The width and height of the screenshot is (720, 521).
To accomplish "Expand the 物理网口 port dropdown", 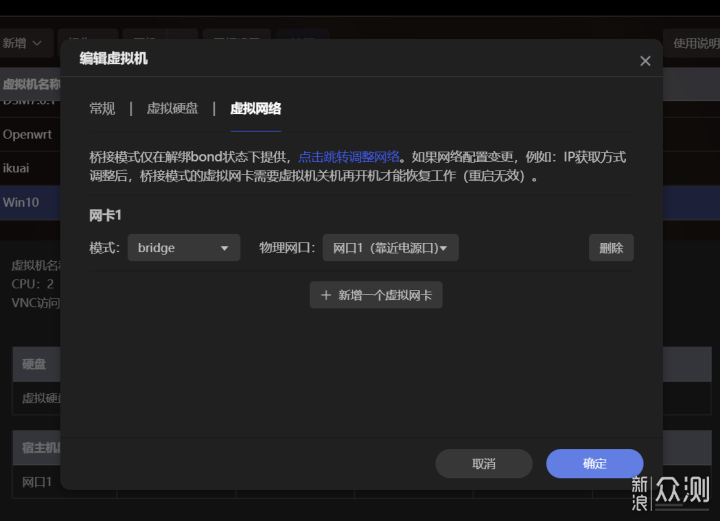I will [389, 248].
